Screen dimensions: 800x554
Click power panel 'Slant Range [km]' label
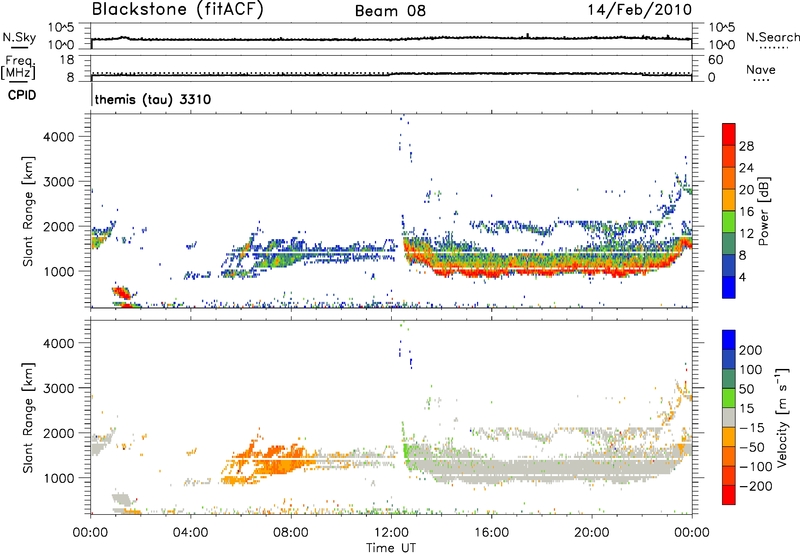(x=28, y=211)
